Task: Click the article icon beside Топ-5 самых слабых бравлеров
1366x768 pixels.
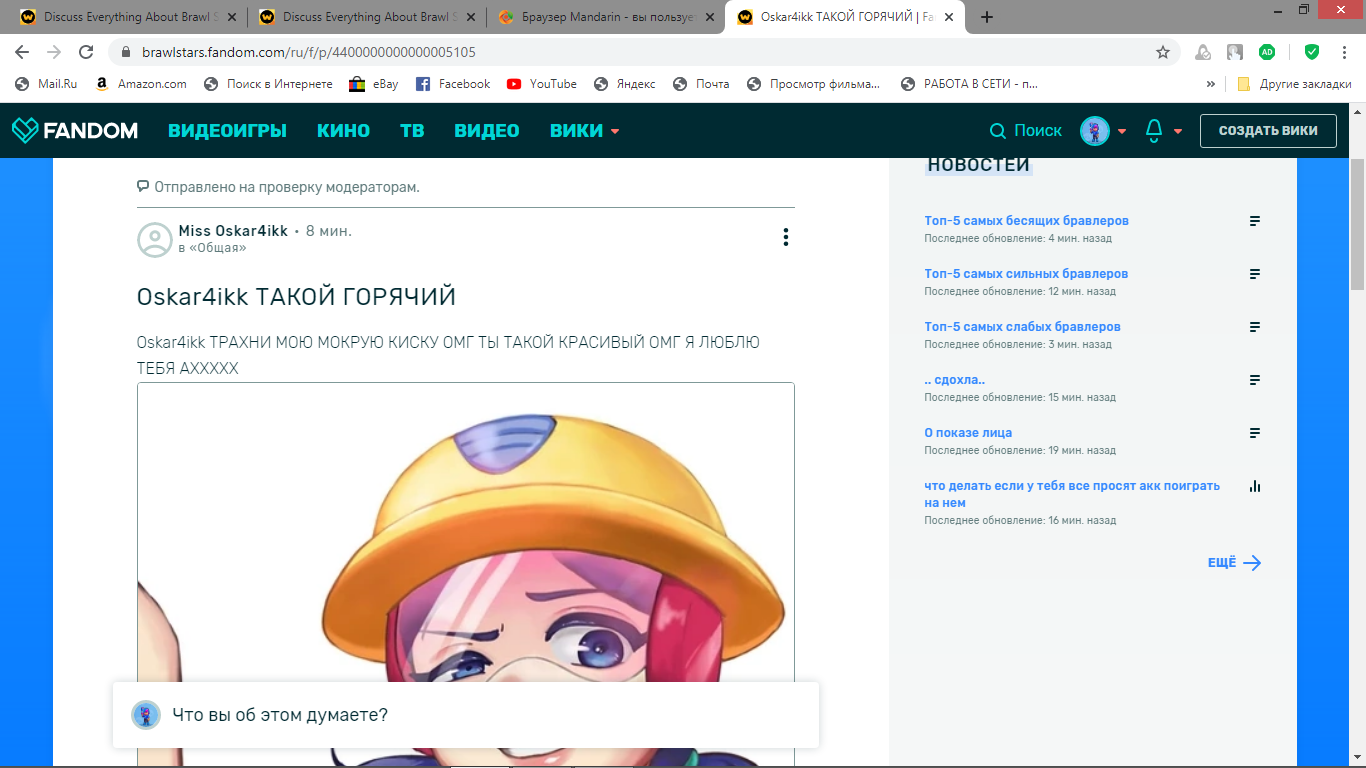Action: [1255, 327]
